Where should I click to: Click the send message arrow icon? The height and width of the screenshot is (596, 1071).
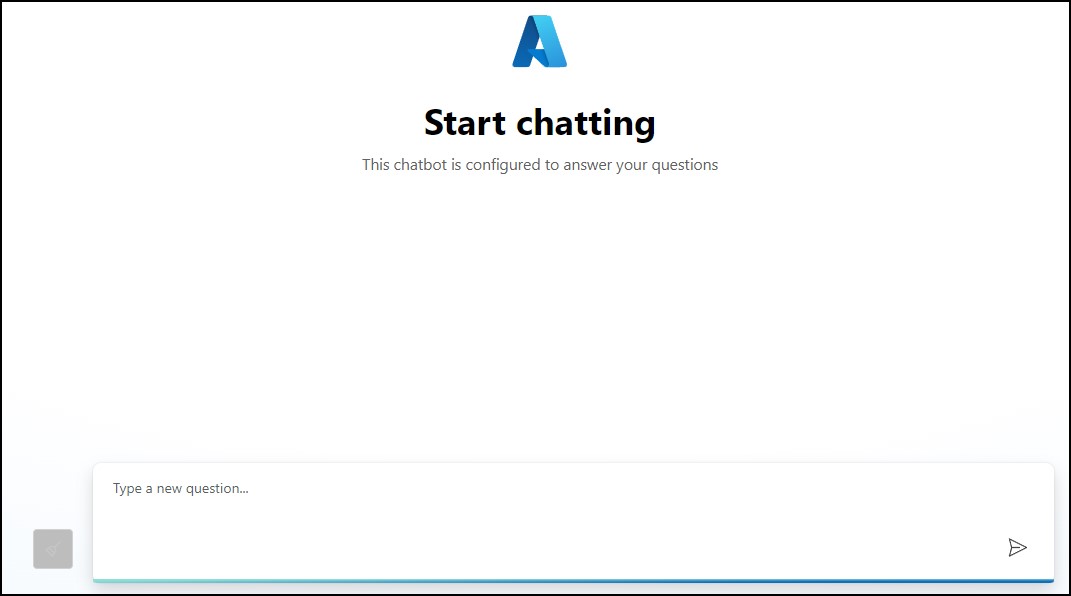(1017, 548)
